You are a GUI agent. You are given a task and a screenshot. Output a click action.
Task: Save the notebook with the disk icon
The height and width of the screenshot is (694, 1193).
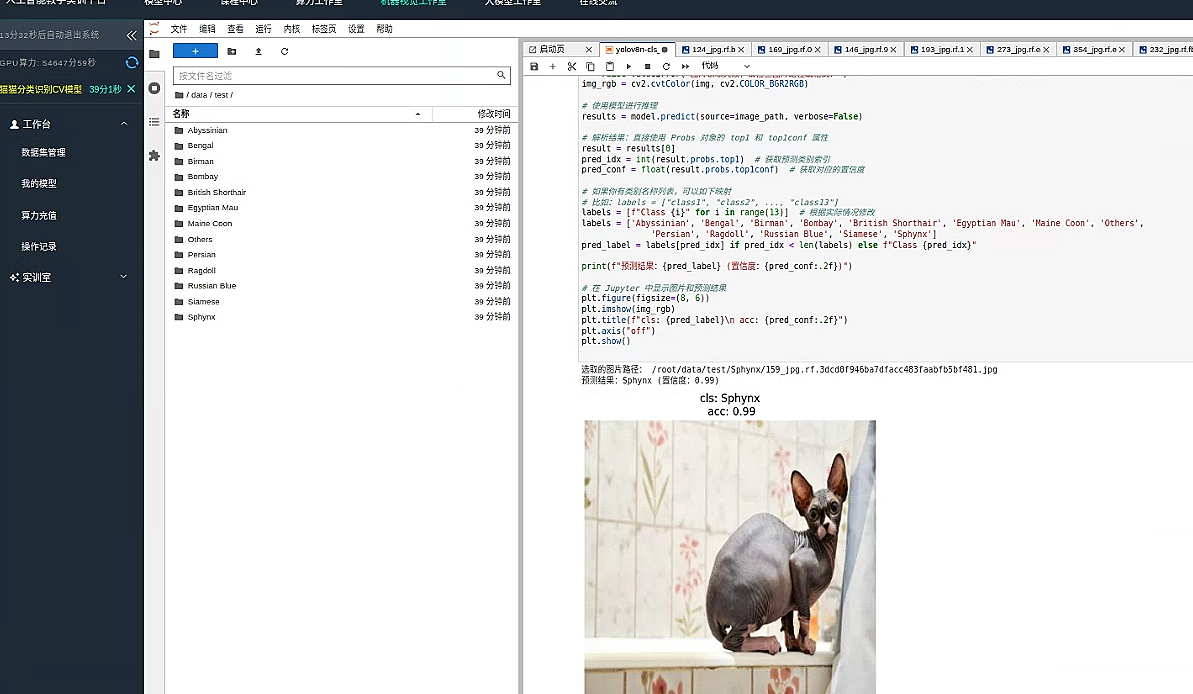tap(534, 66)
